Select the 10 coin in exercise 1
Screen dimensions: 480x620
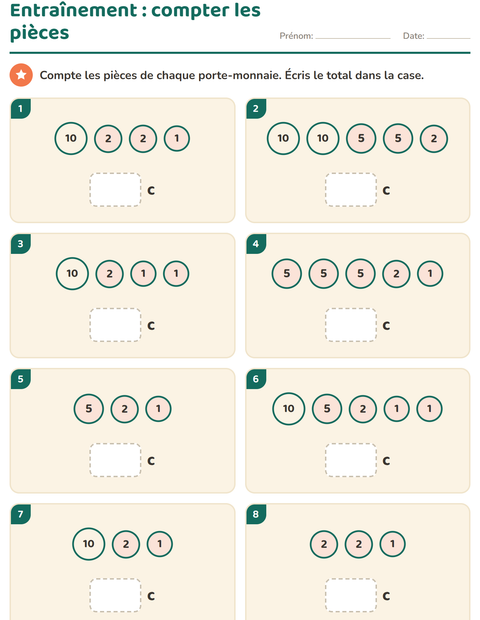(71, 138)
